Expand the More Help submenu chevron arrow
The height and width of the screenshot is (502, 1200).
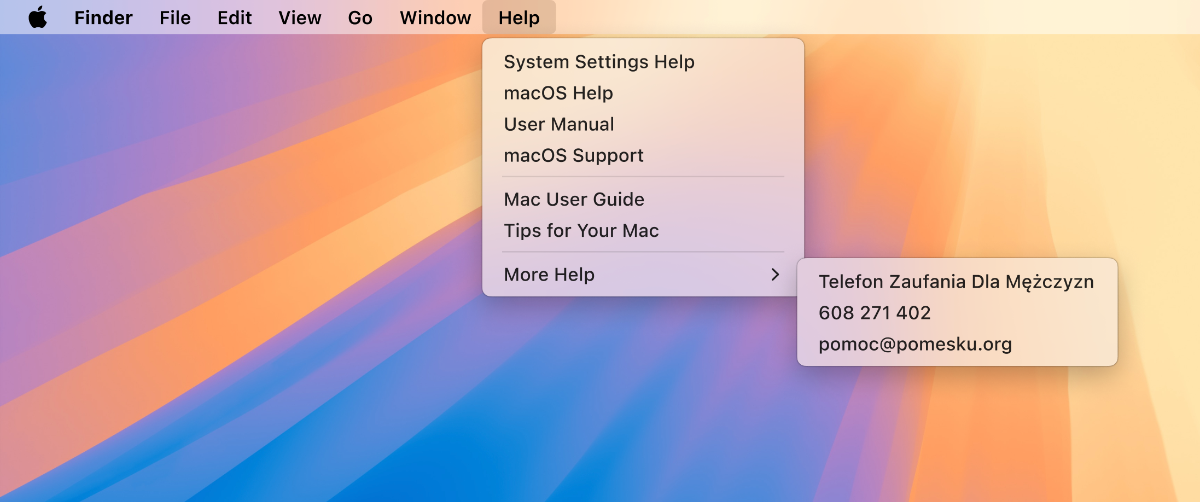coord(775,274)
